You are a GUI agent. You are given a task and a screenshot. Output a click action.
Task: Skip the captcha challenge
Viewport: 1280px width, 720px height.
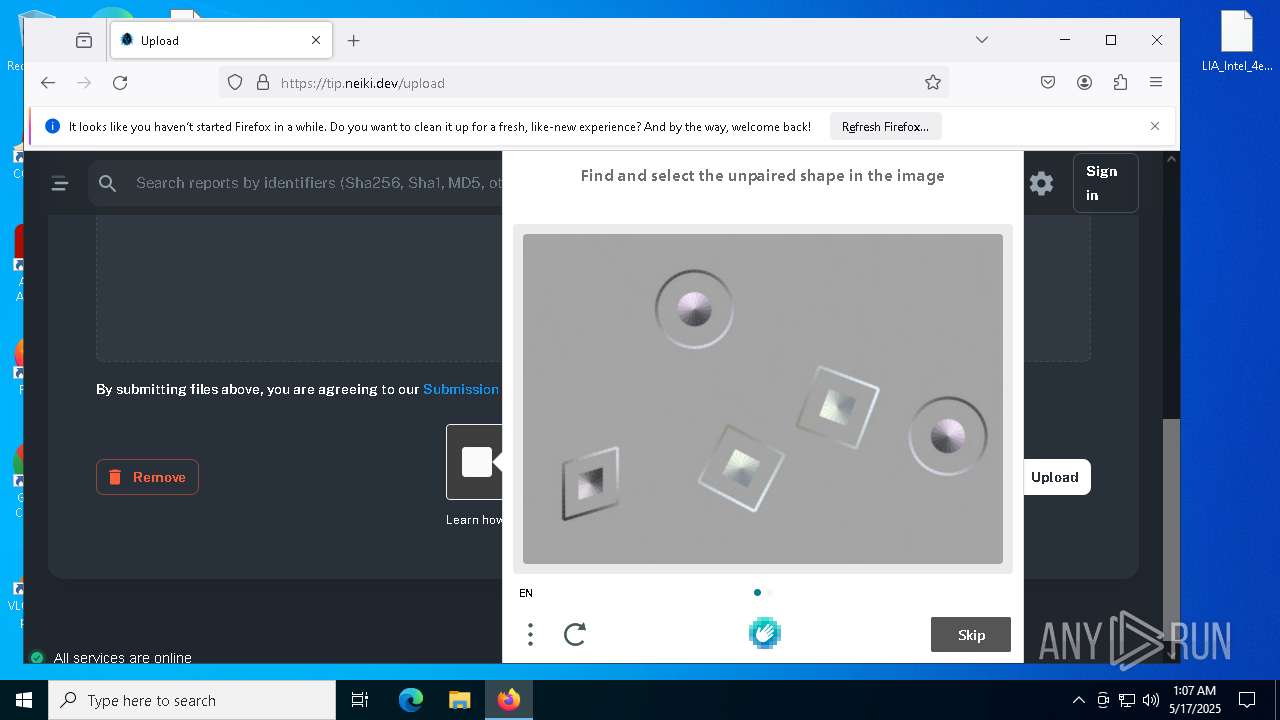[971, 635]
